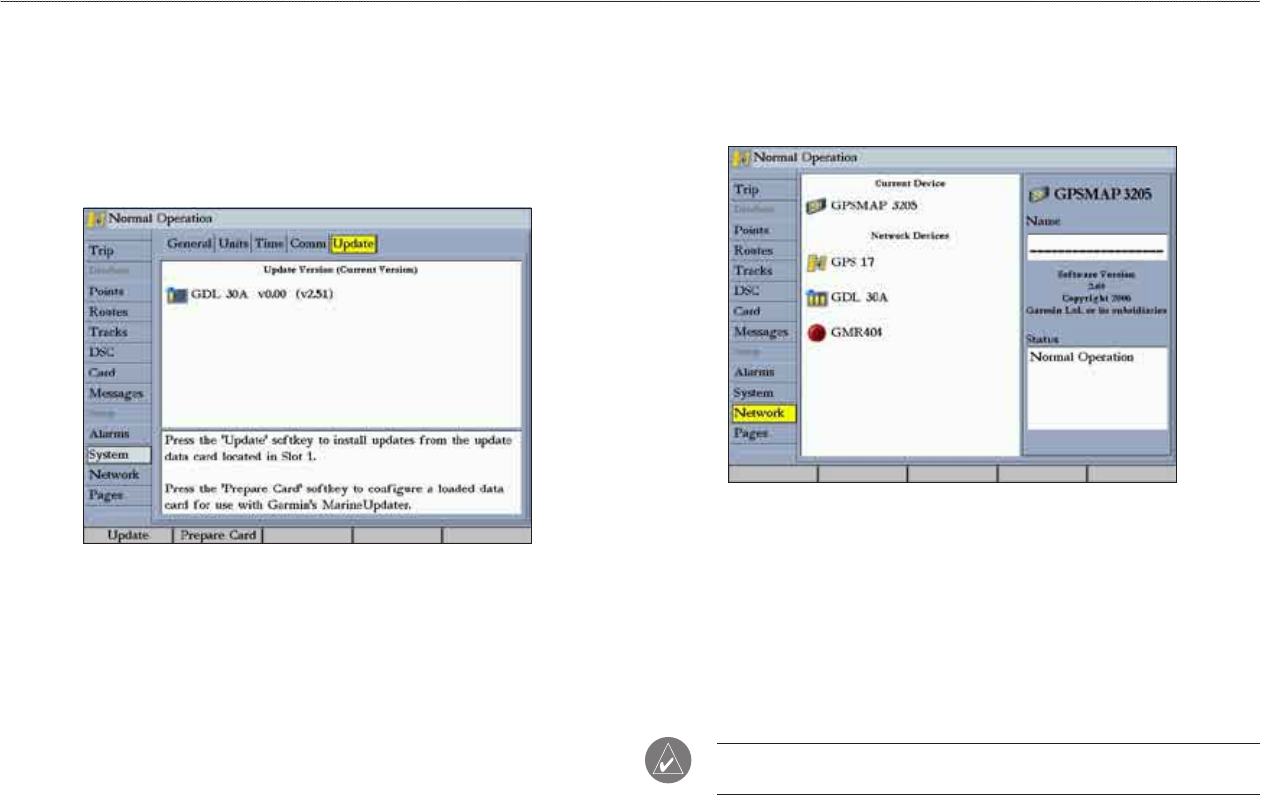Click the 'Network Devices' heading
Viewport: 1261px width, 795px height.
908,235
